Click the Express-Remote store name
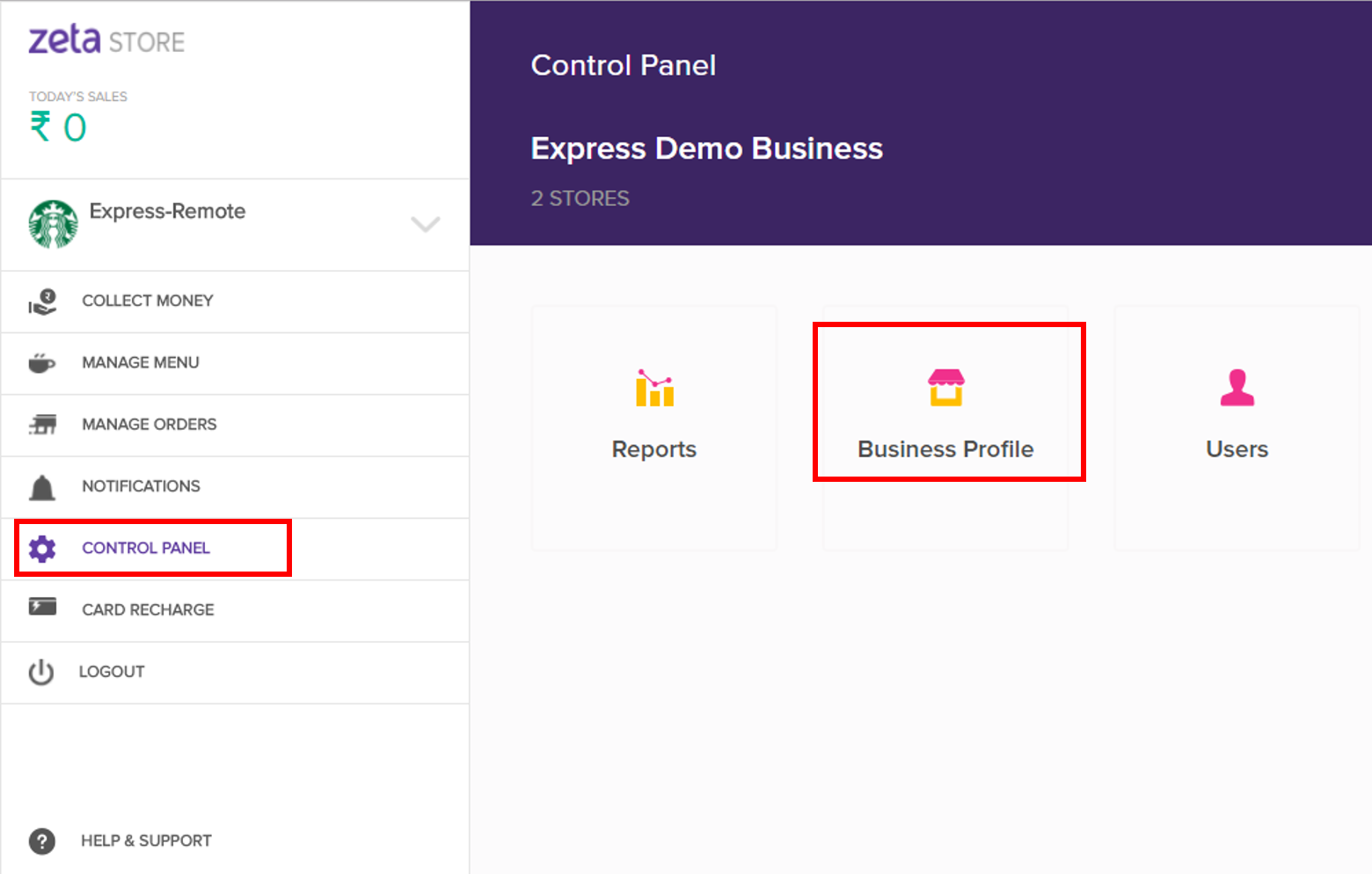 167,211
